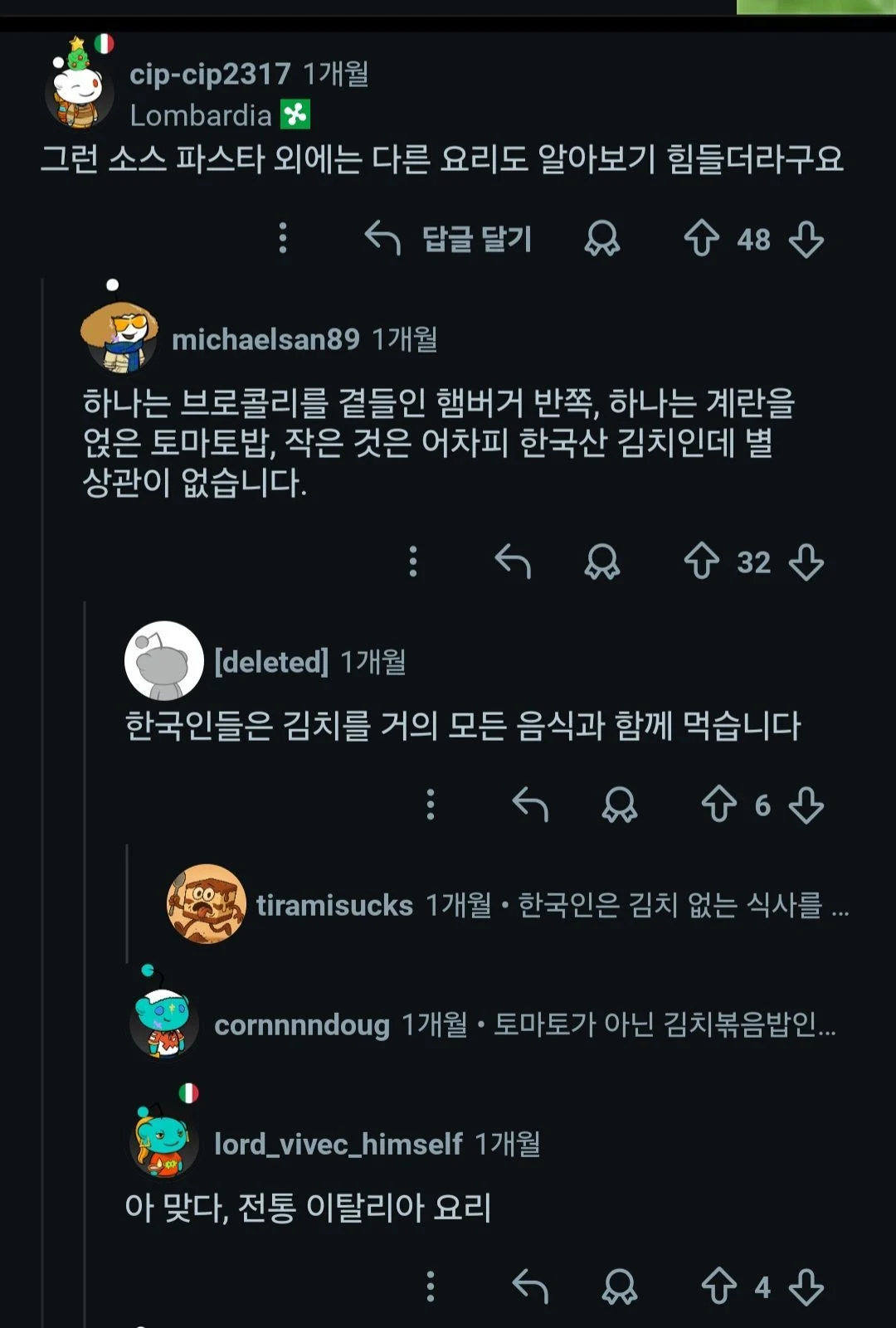
Task: Downvote the deleted user's comment
Action: (806, 805)
